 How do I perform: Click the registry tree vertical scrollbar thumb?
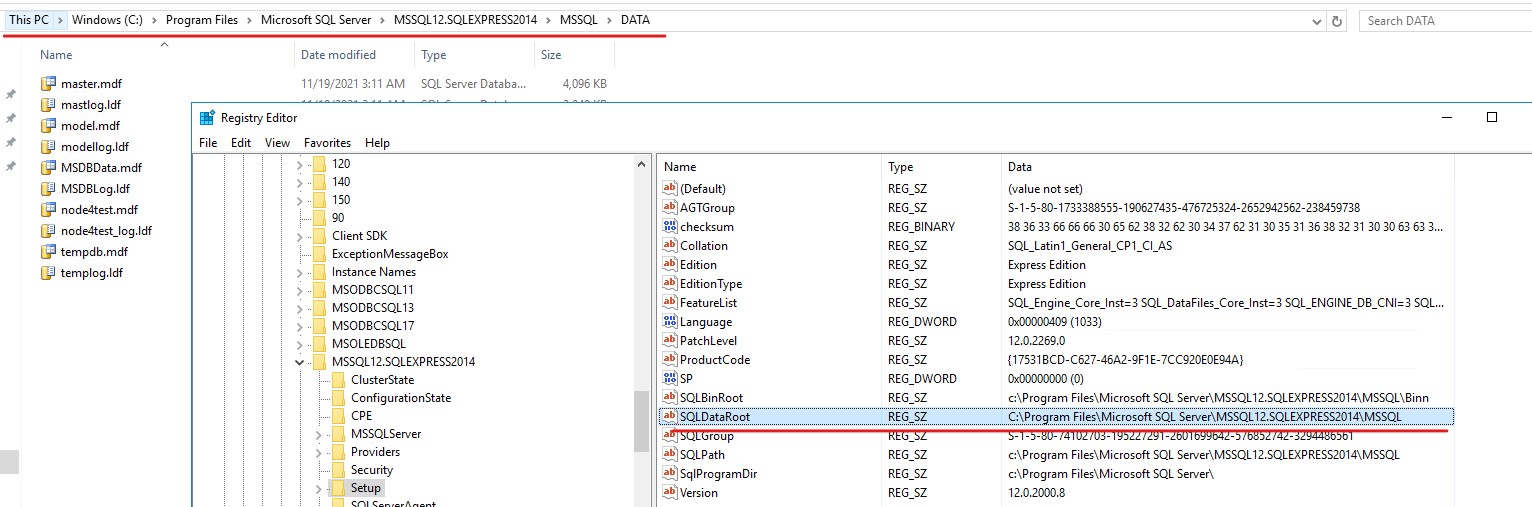pos(641,421)
